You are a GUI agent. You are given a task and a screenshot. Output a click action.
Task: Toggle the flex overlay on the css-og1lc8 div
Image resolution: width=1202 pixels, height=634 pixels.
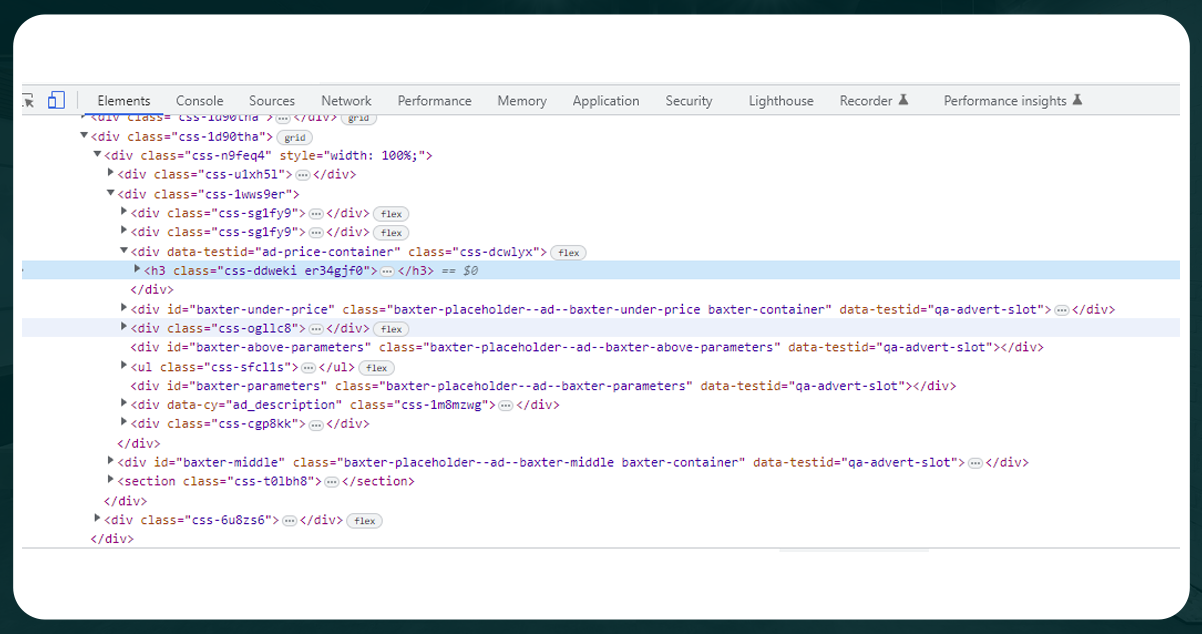(x=390, y=329)
